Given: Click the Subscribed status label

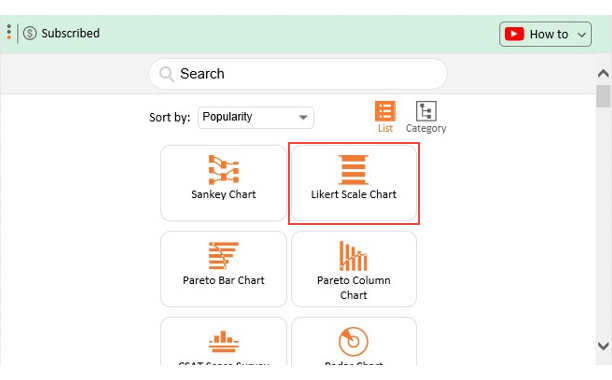Looking at the screenshot, I should click(x=70, y=33).
